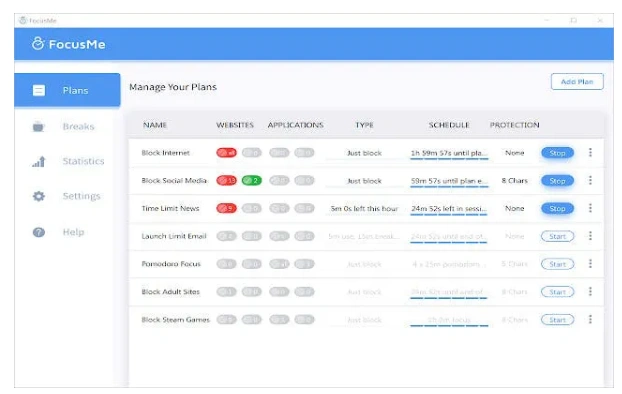Click the Breaks coffee cup icon
Image resolution: width=622 pixels, height=394 pixels.
click(38, 127)
